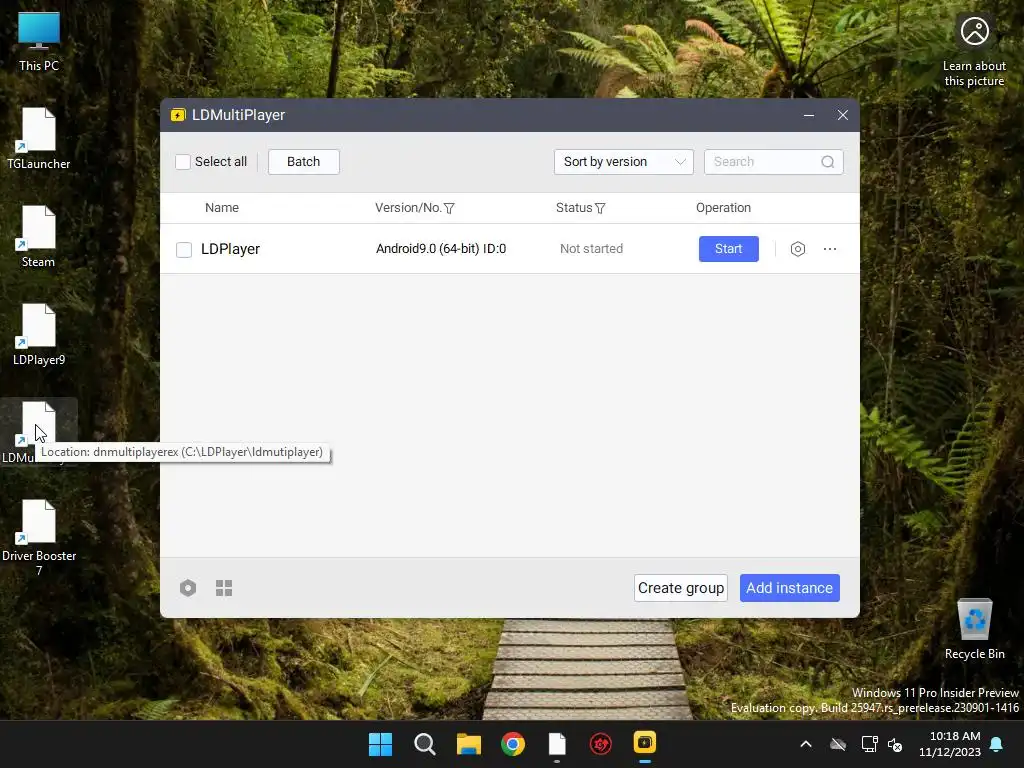Open Windows Start menu
Viewport: 1024px width, 768px height.
(381, 744)
